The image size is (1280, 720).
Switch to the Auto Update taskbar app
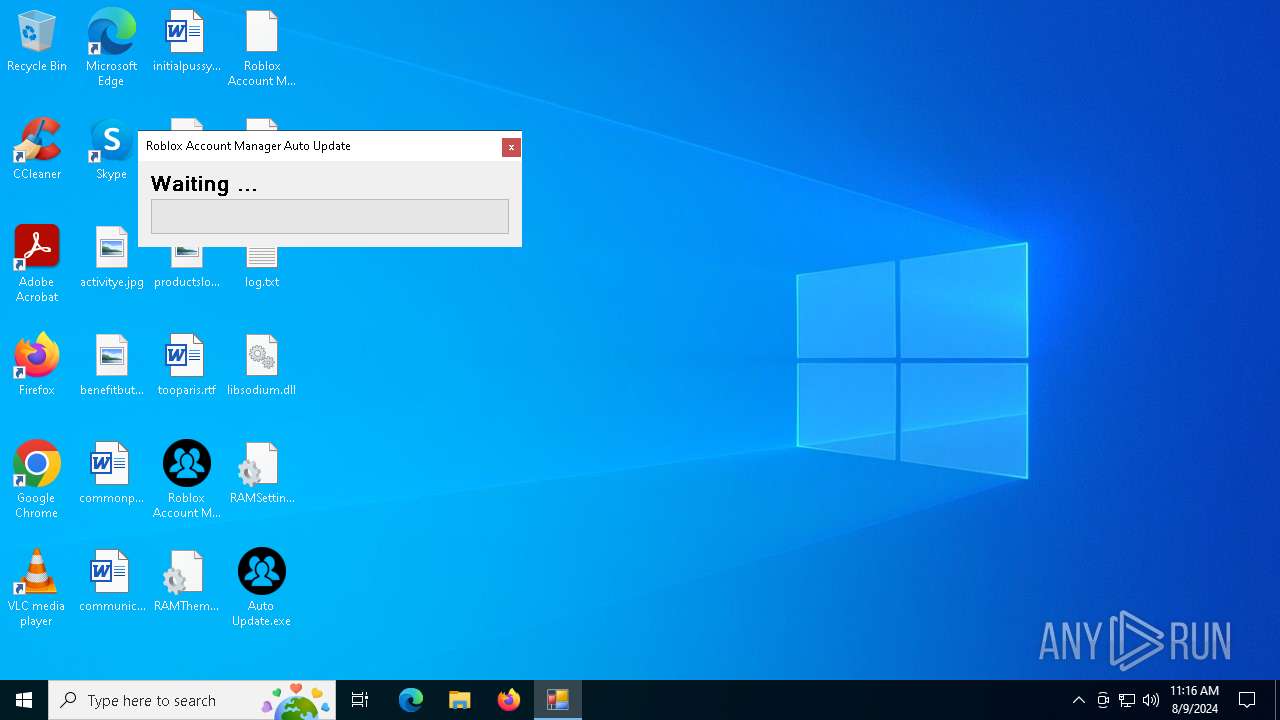pyautogui.click(x=558, y=700)
